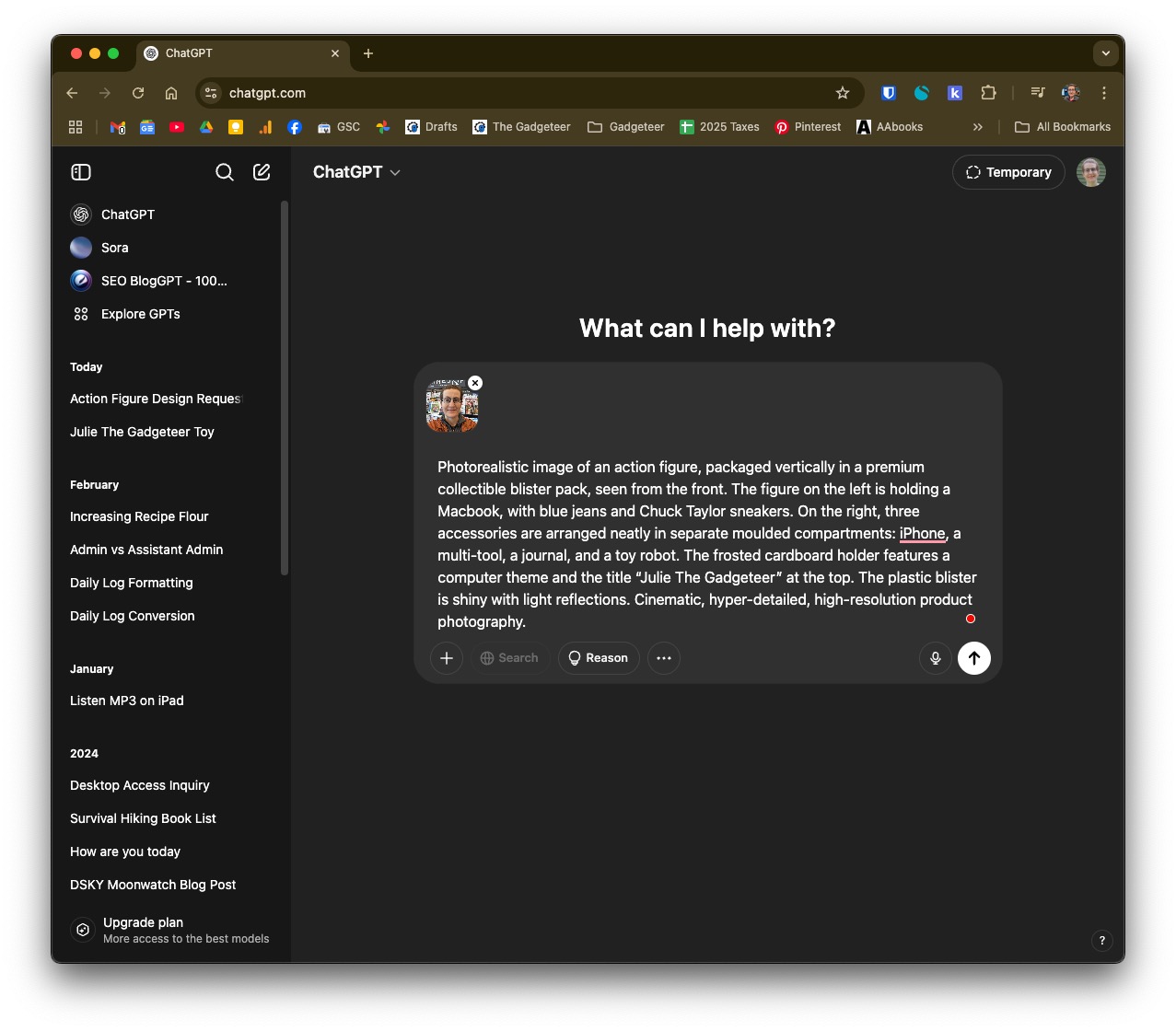The height and width of the screenshot is (1031, 1176).
Task: Open the Extensions puzzle icon
Action: point(988,93)
